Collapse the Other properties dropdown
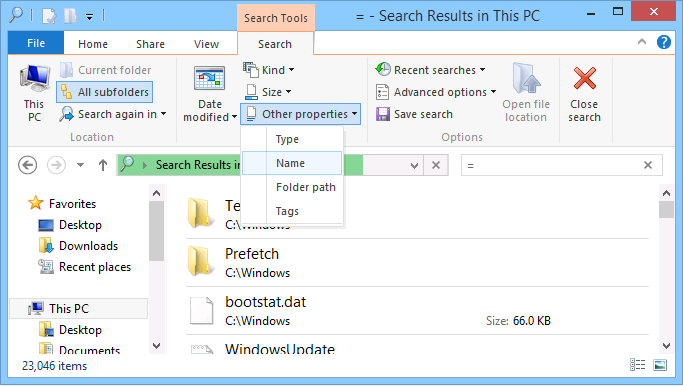Image resolution: width=683 pixels, height=386 pixels. [x=301, y=114]
